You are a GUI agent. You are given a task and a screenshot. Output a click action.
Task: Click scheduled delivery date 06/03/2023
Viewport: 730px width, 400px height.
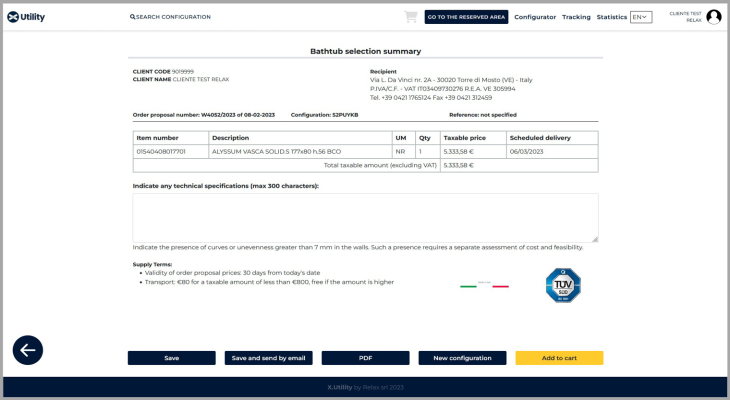coord(527,152)
